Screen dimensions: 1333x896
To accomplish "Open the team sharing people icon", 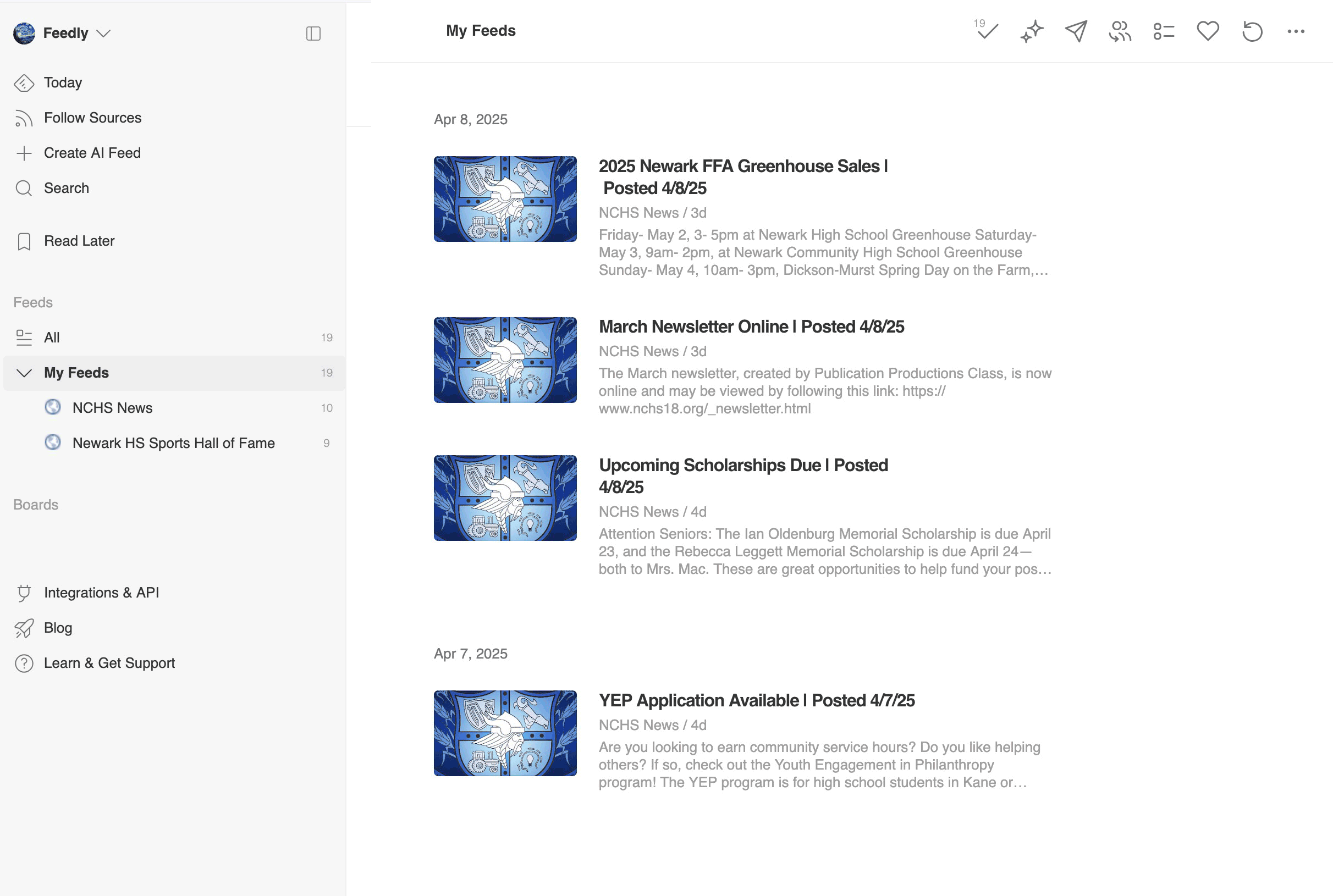I will click(1120, 31).
